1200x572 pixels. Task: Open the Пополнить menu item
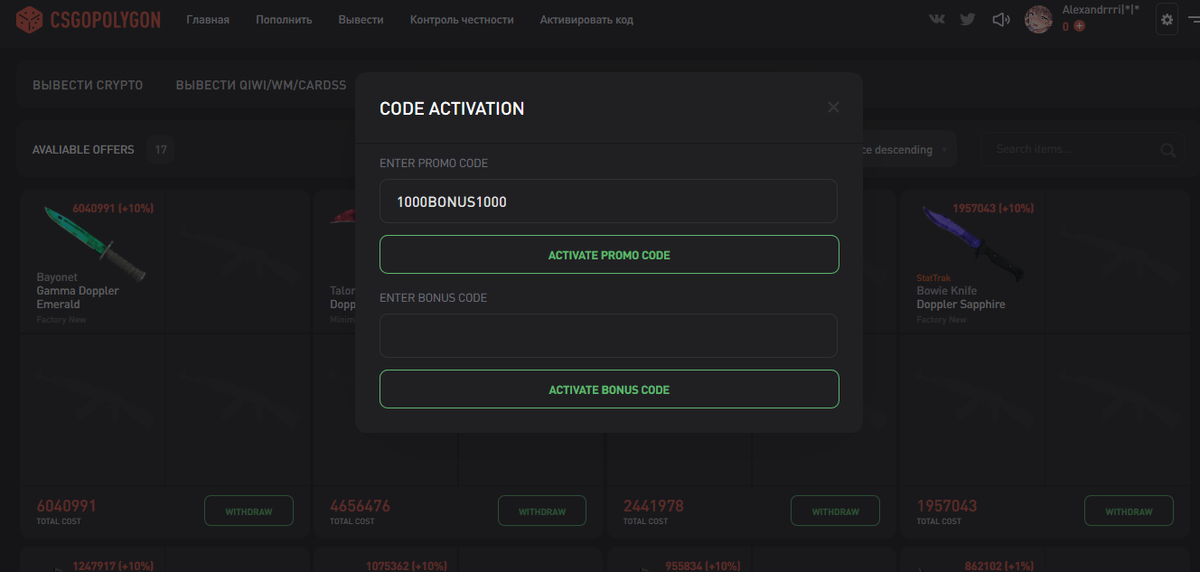284,19
